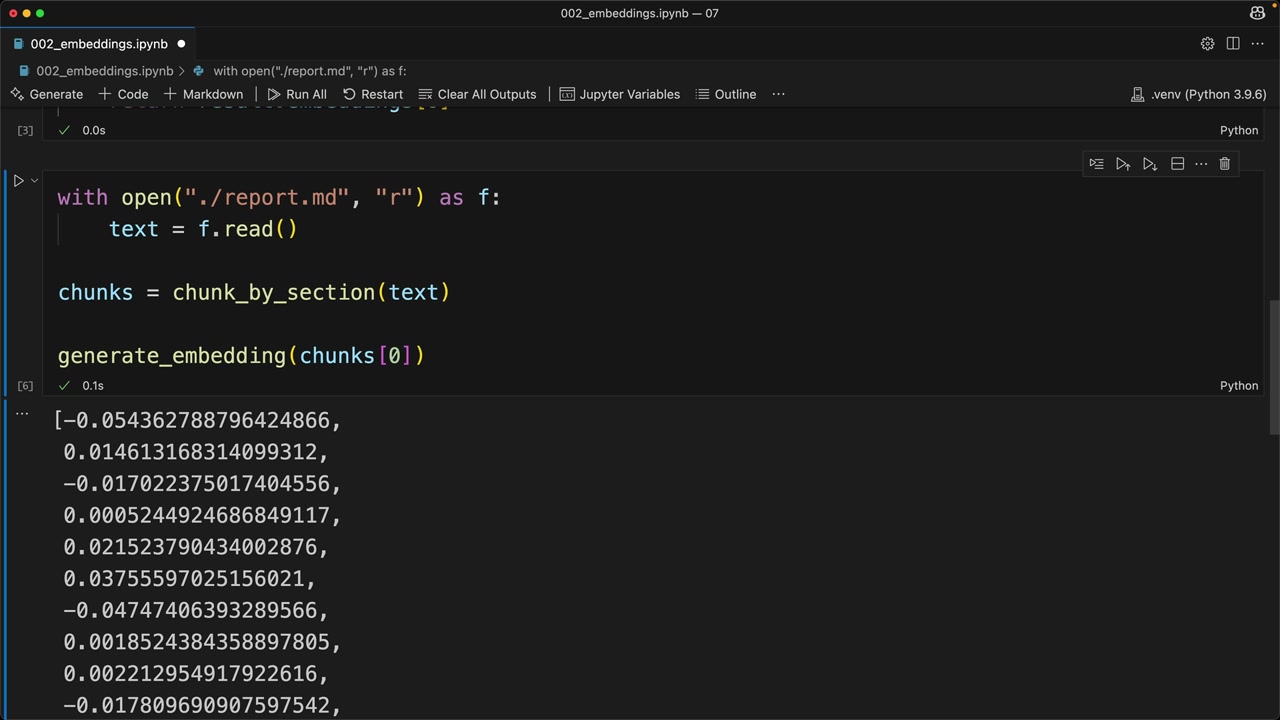
Task: Split the cell using cell toolbar icon
Action: tap(1177, 164)
